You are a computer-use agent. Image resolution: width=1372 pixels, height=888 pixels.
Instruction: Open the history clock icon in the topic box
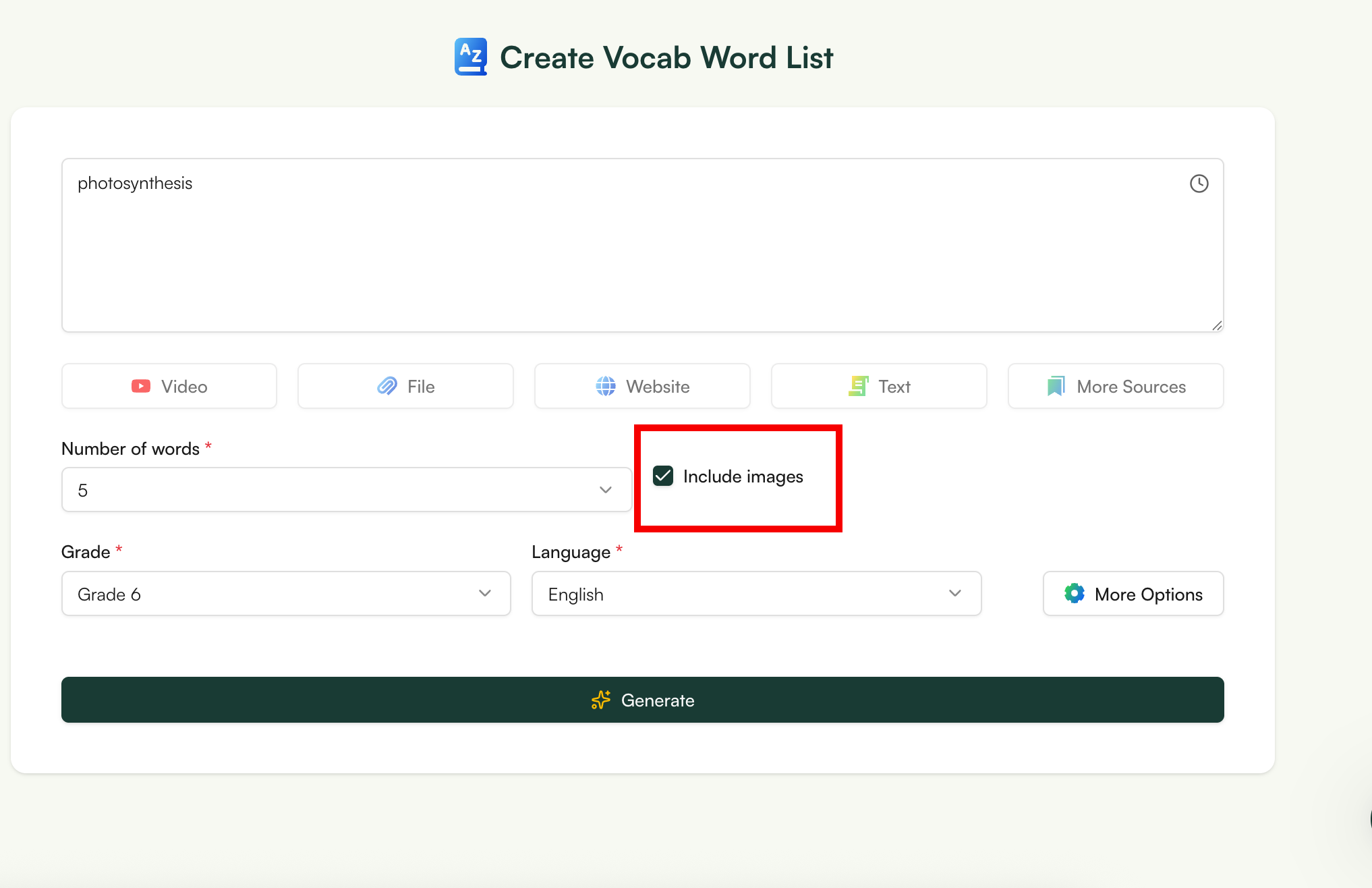(1199, 183)
